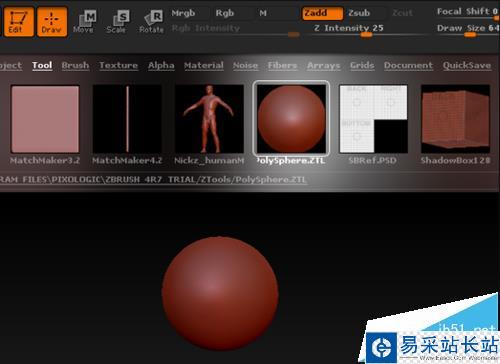Open the Noise tab in LightBox
The width and height of the screenshot is (500, 364).
(245, 65)
